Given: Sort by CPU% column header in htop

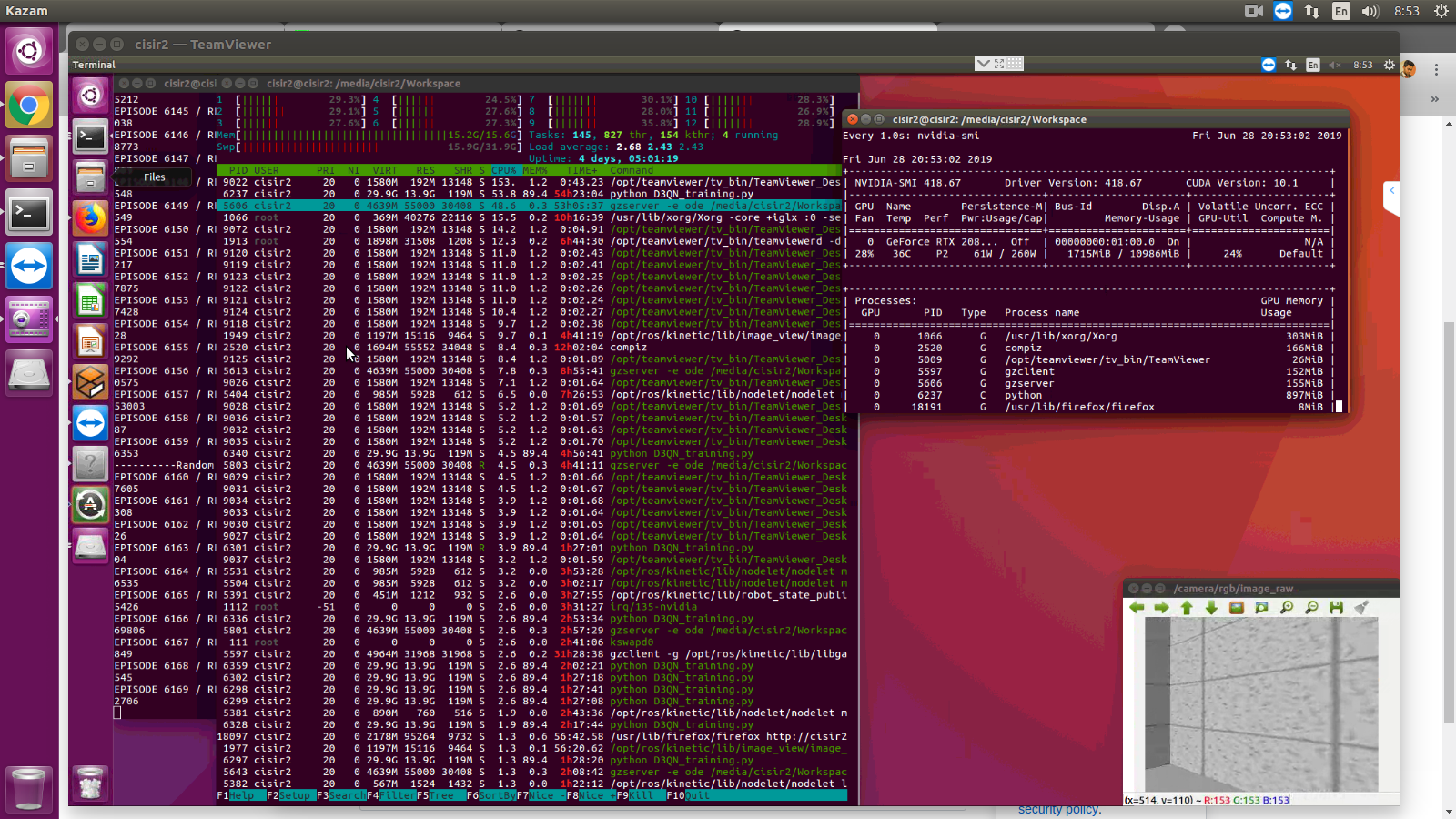Looking at the screenshot, I should click(504, 170).
